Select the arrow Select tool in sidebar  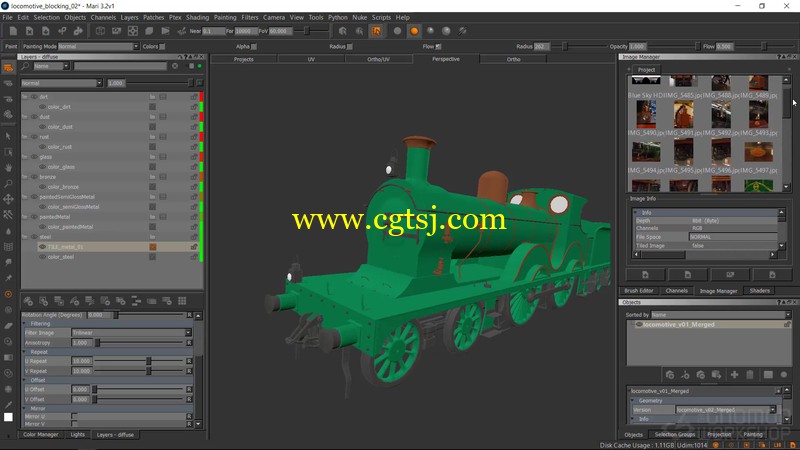tap(8, 136)
